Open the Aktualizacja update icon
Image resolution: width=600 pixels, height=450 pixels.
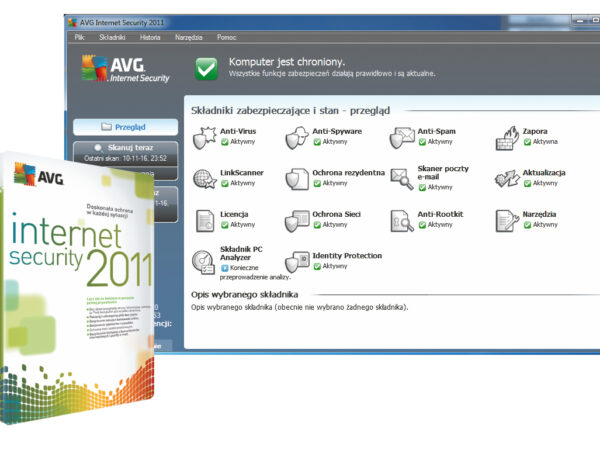(508, 178)
